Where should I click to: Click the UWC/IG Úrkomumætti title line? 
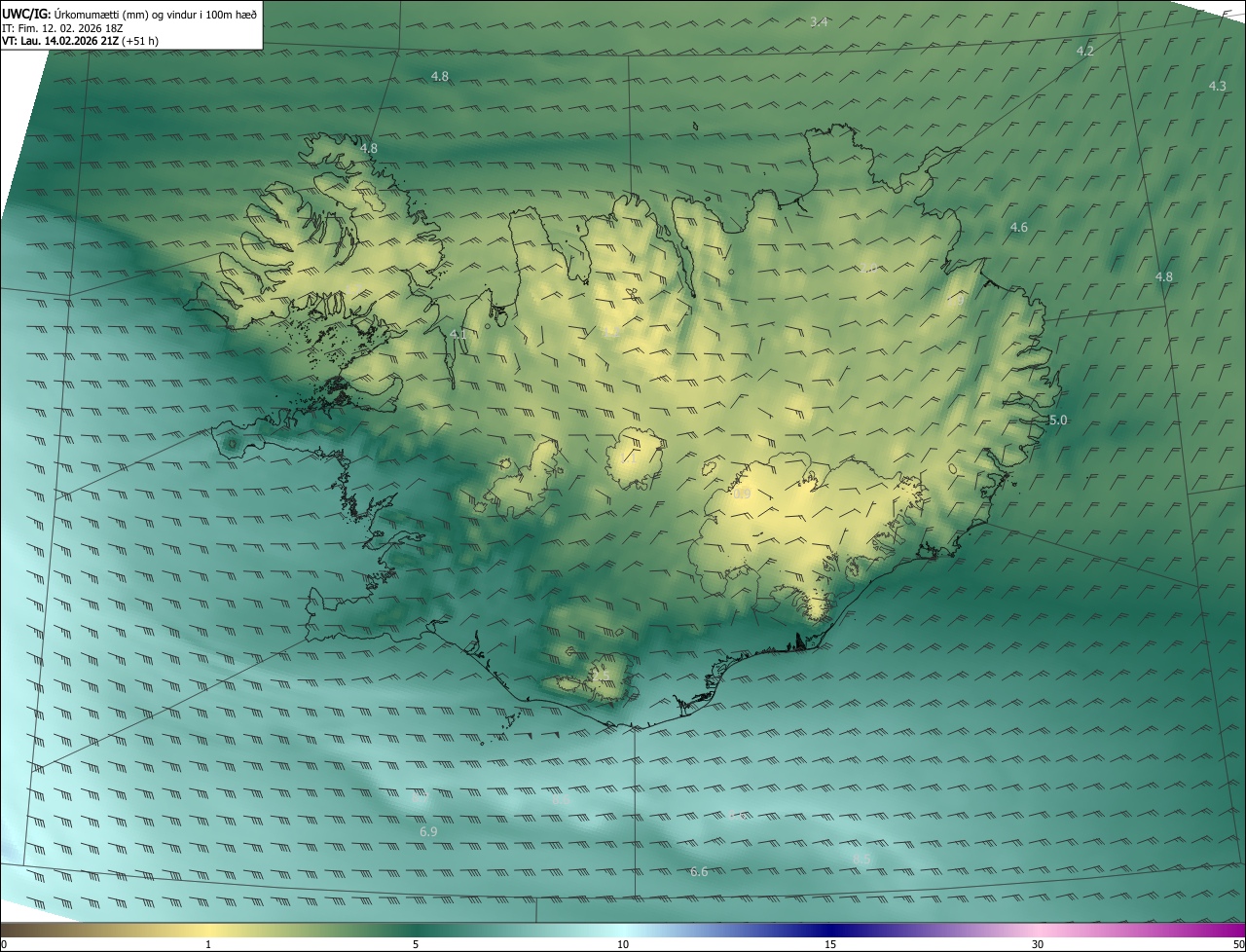(x=129, y=14)
